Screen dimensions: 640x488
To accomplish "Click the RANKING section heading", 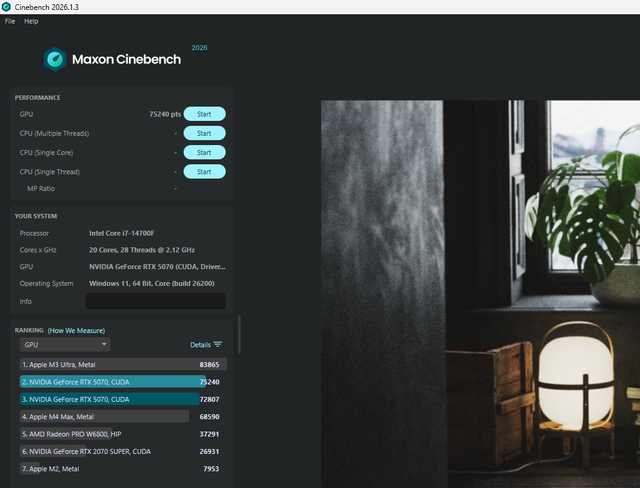I will click(29, 330).
